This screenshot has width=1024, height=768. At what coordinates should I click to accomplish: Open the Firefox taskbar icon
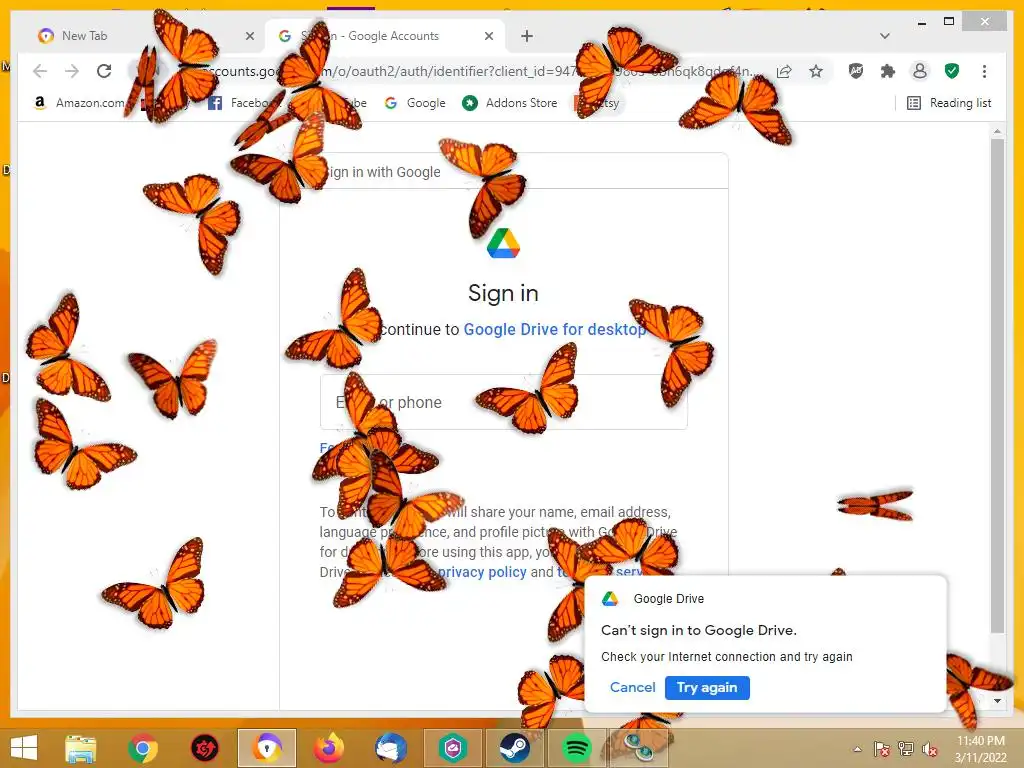[329, 748]
